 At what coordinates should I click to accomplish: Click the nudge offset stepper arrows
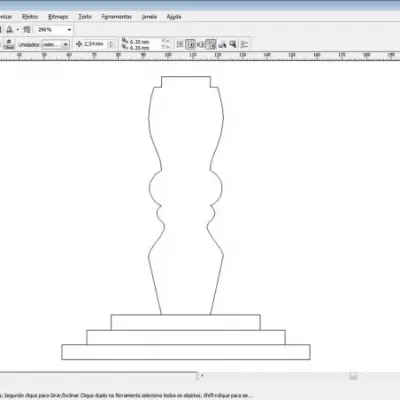(x=112, y=44)
